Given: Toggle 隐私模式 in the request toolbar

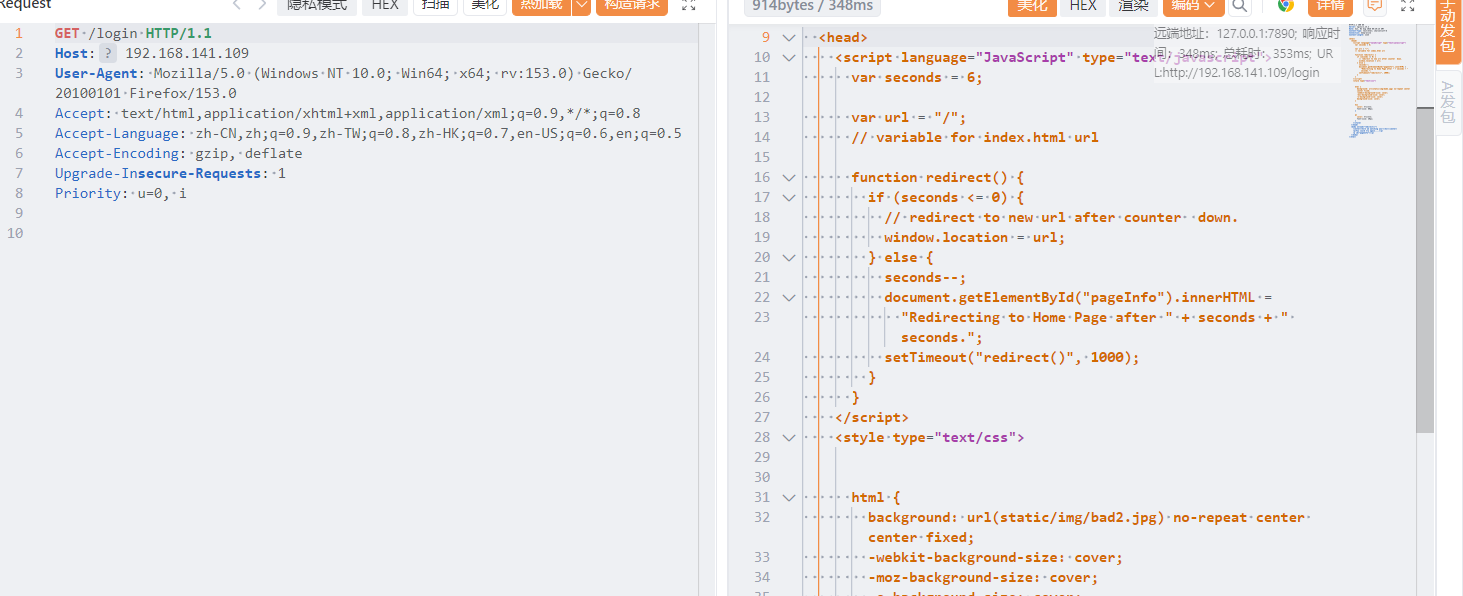Looking at the screenshot, I should pos(317,5).
